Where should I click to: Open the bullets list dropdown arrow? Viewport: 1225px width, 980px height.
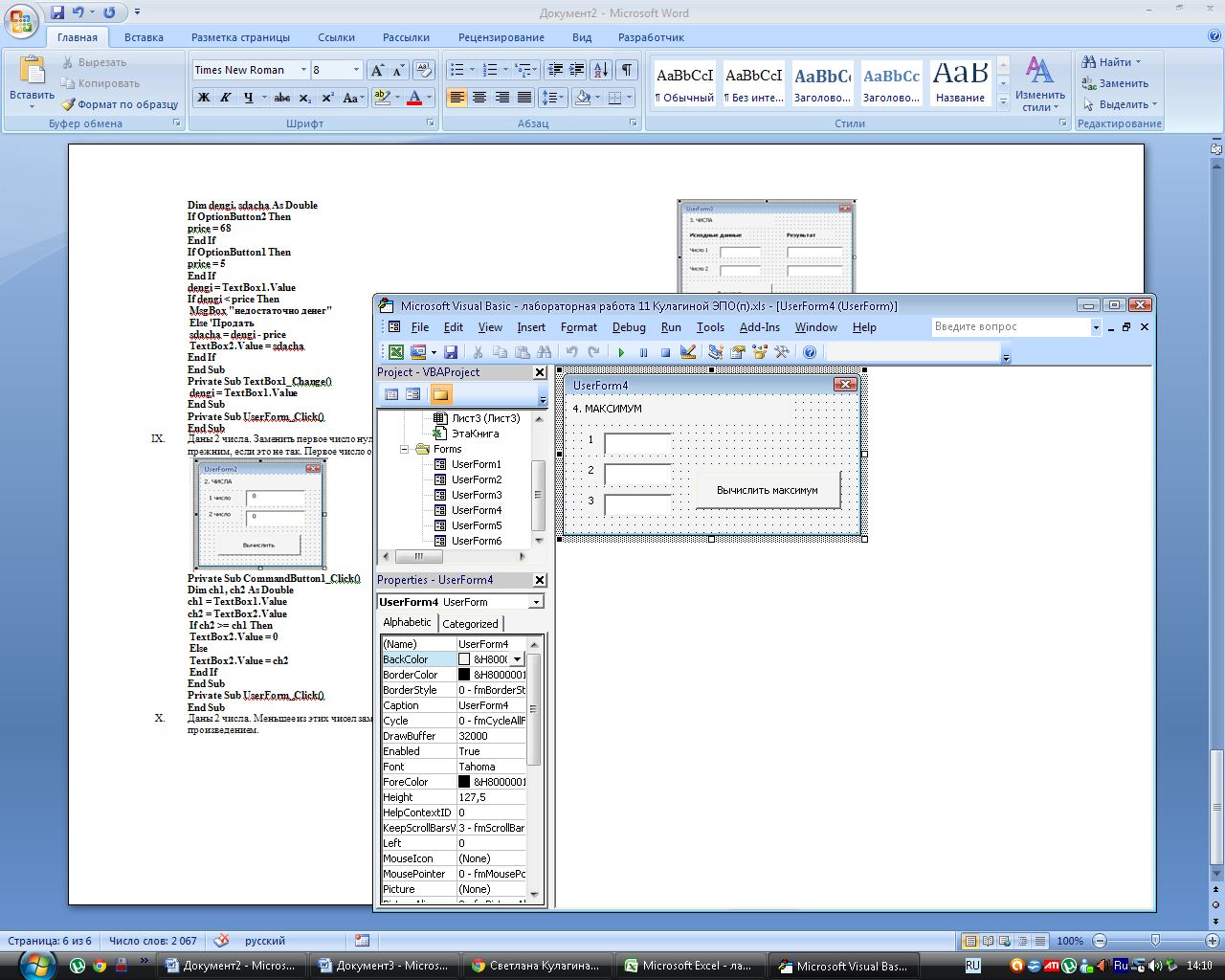tap(472, 70)
